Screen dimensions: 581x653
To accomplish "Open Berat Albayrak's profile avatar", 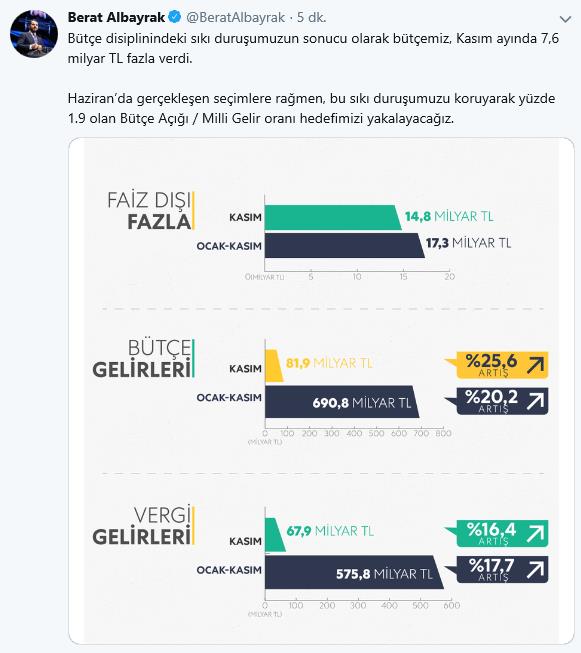I will click(x=34, y=34).
